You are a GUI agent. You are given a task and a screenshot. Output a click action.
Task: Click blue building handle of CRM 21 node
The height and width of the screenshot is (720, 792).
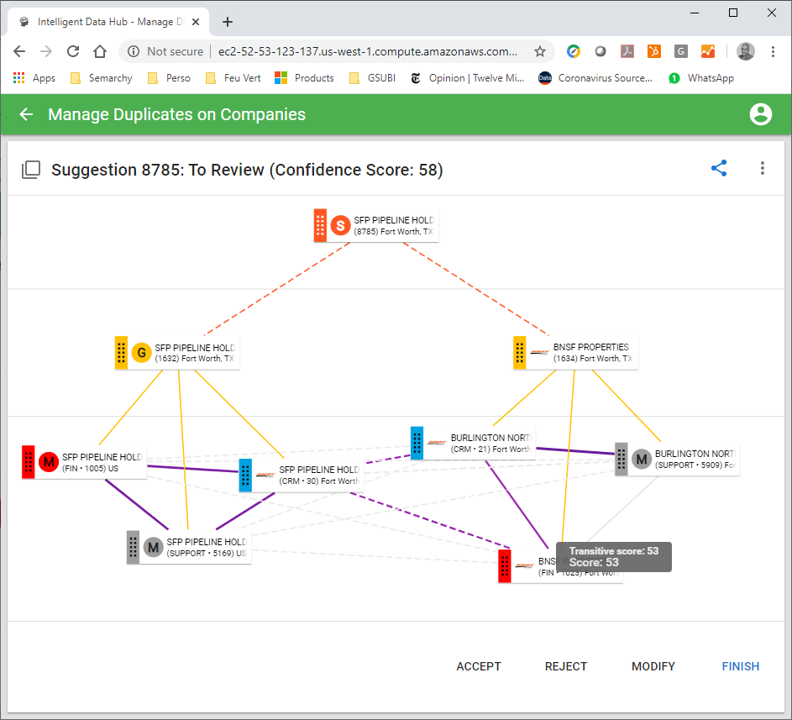pyautogui.click(x=417, y=443)
